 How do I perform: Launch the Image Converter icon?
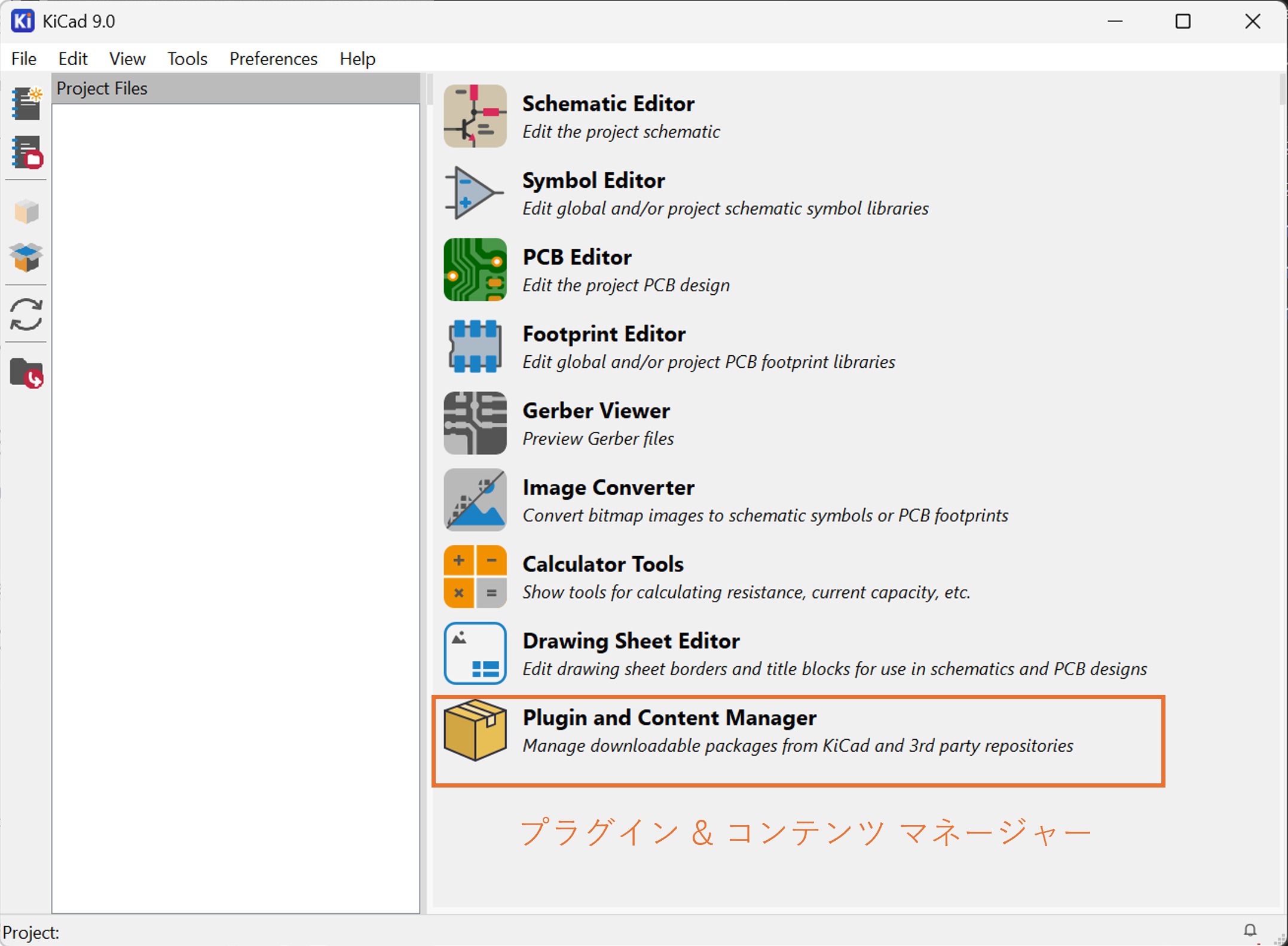click(475, 499)
